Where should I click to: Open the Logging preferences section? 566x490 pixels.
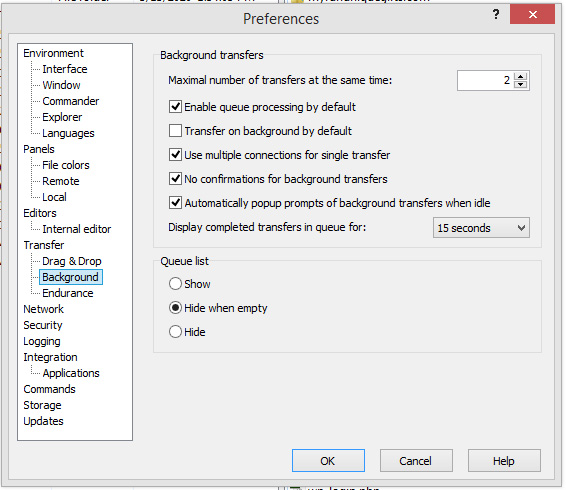[42, 341]
